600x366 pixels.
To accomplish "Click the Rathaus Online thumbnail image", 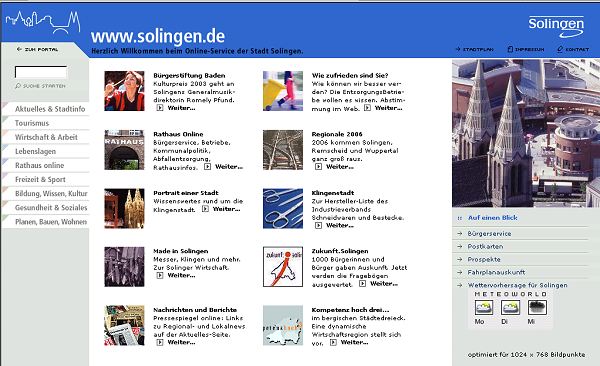I will (x=124, y=150).
